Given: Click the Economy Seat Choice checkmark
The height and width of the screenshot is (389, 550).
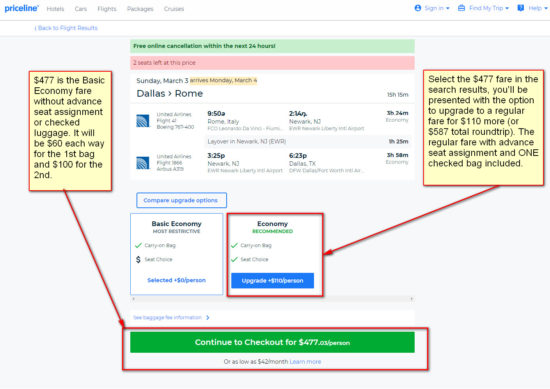Looking at the screenshot, I should pyautogui.click(x=234, y=259).
